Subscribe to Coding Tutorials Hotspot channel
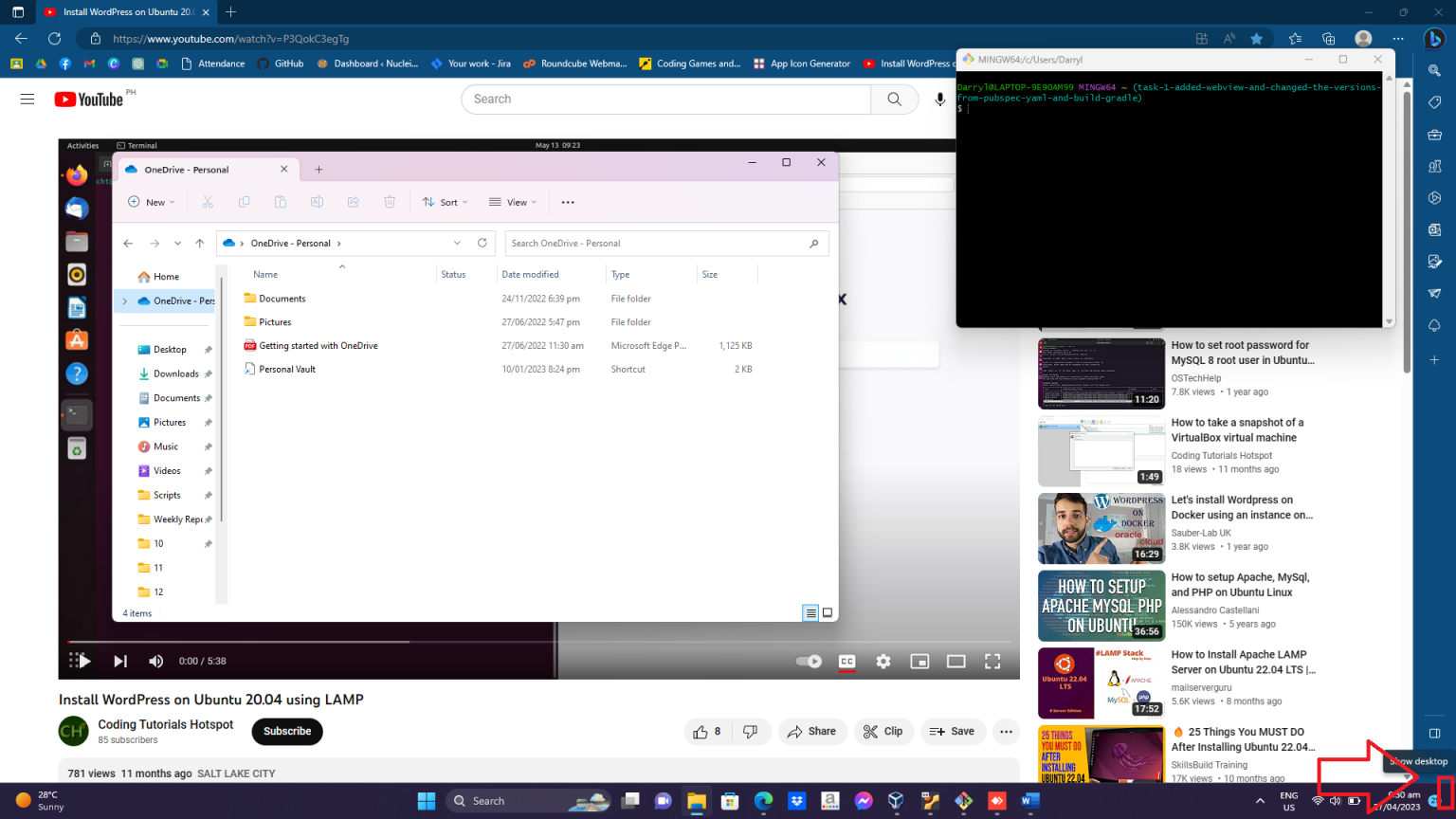1456x819 pixels. 287,732
